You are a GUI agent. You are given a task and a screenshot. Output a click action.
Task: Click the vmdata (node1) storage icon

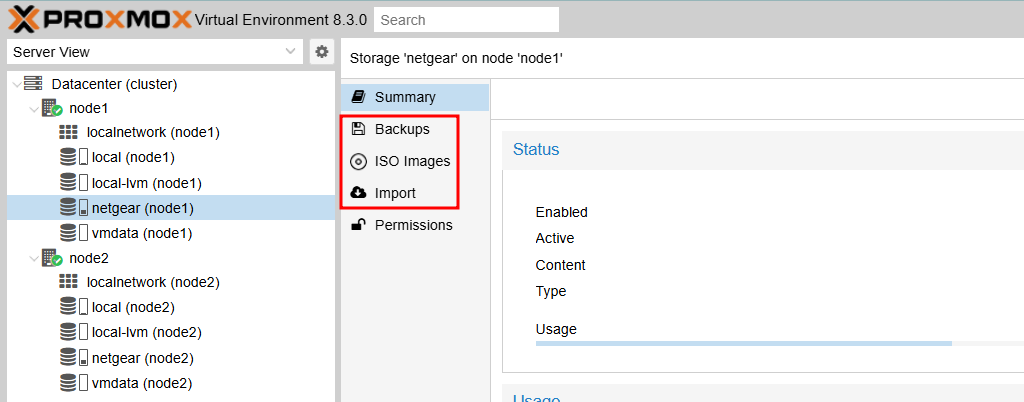[x=73, y=232]
